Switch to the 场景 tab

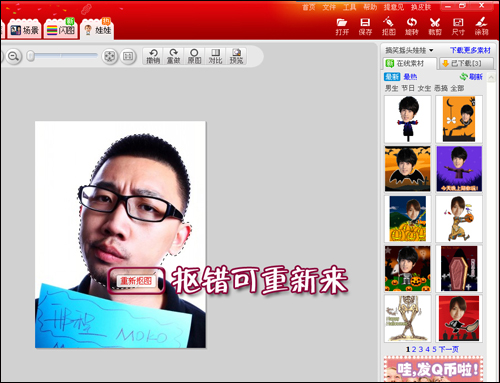[24, 30]
